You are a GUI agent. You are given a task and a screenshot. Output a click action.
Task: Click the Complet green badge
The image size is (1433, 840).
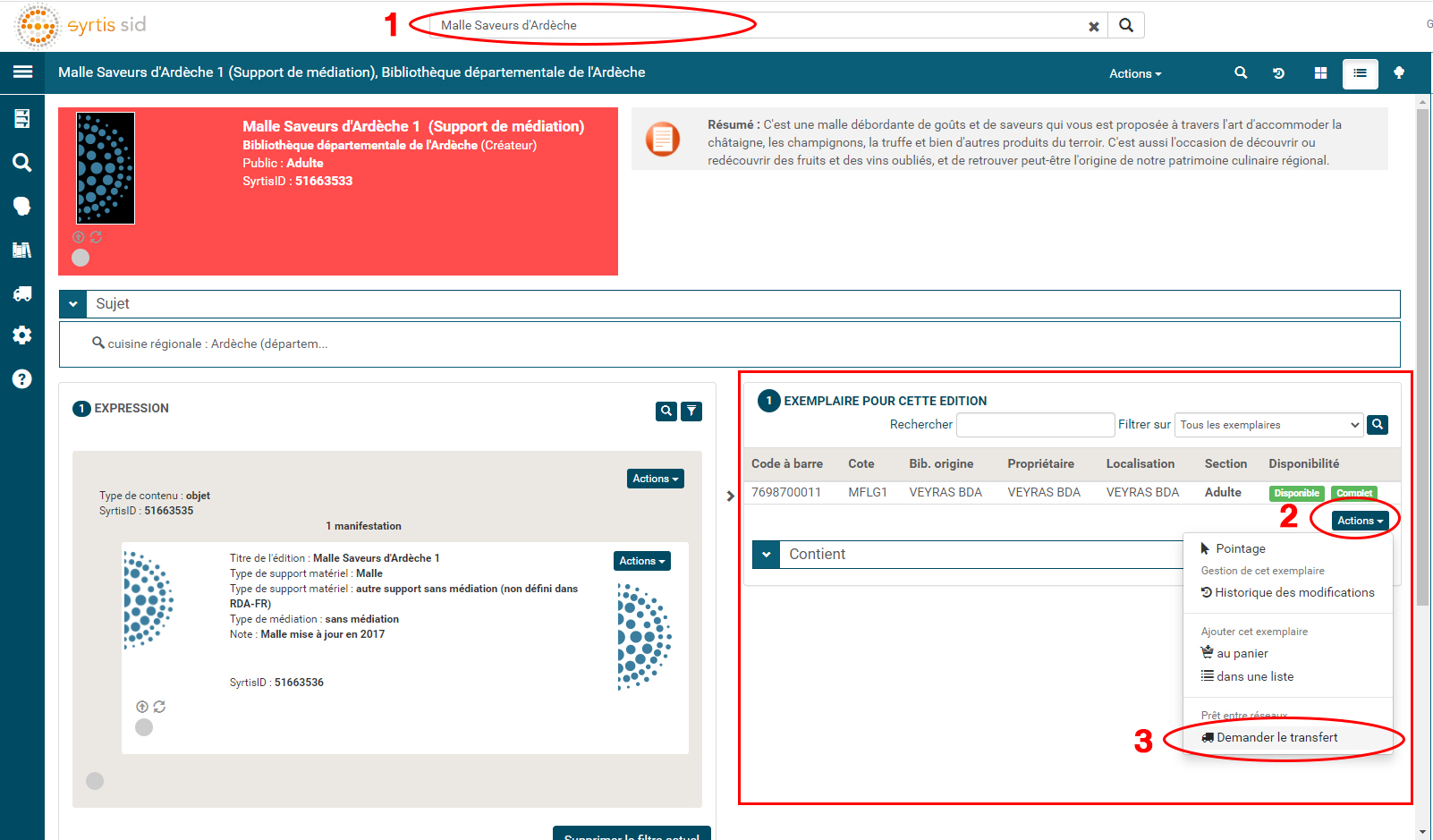click(1354, 493)
